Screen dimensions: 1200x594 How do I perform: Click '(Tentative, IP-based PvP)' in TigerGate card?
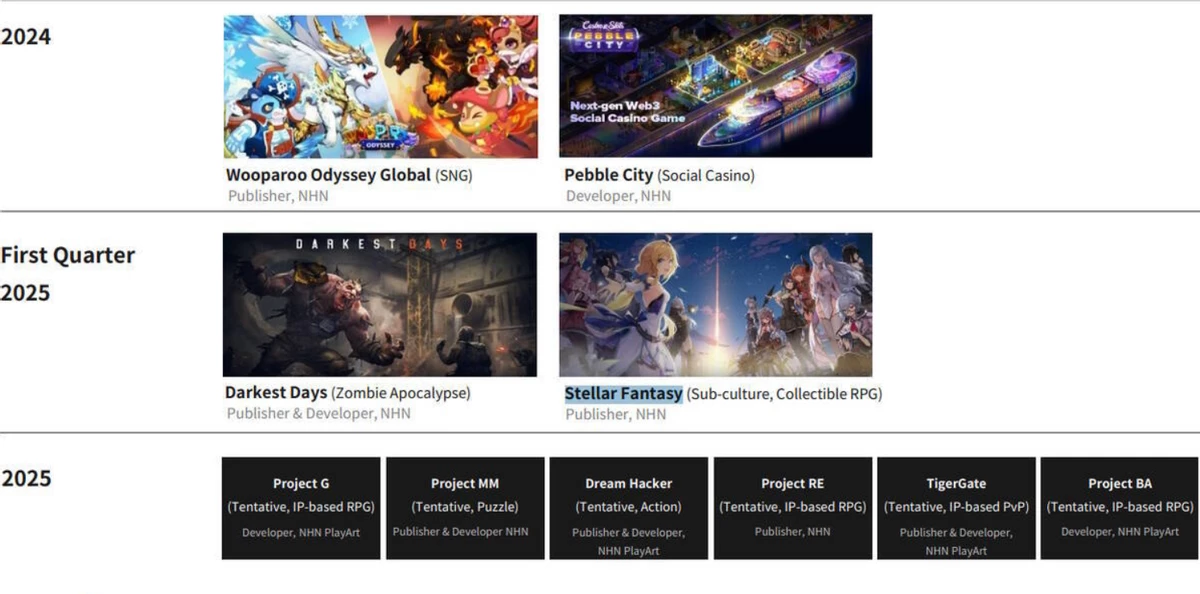956,507
